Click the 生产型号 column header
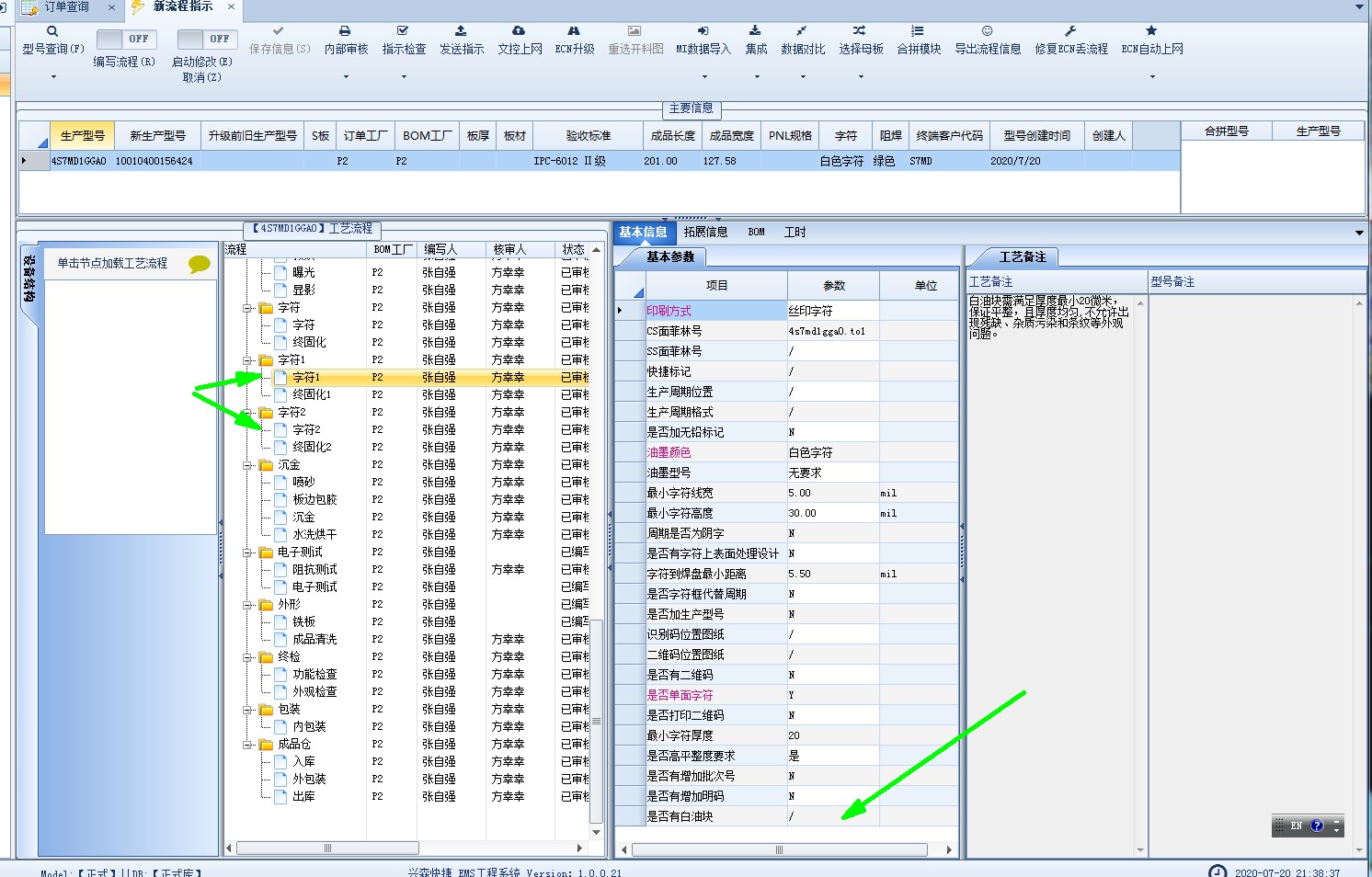This screenshot has width=1372, height=877. point(83,135)
